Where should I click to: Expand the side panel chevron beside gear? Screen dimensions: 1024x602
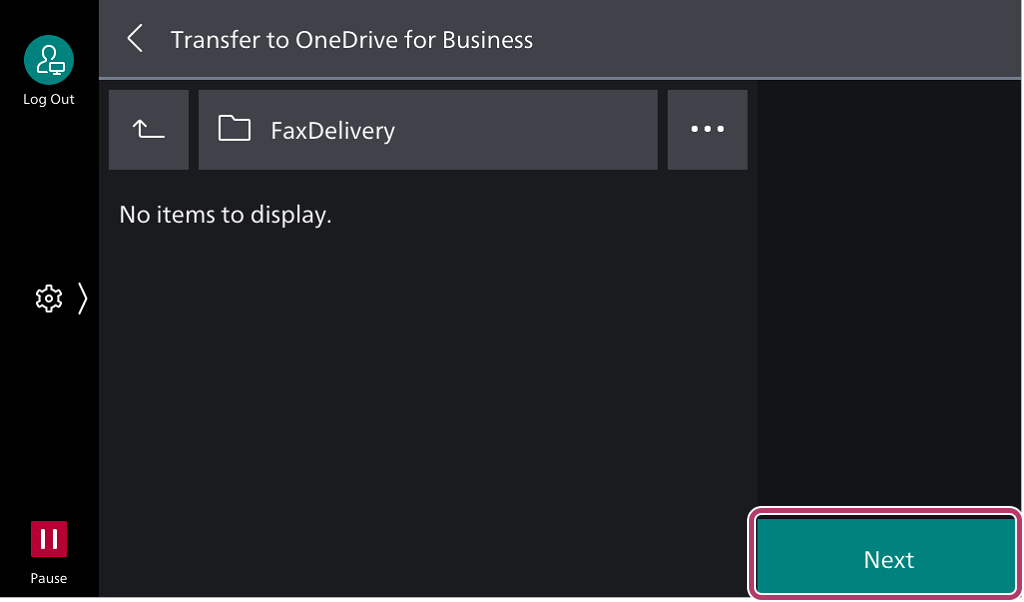(x=82, y=298)
